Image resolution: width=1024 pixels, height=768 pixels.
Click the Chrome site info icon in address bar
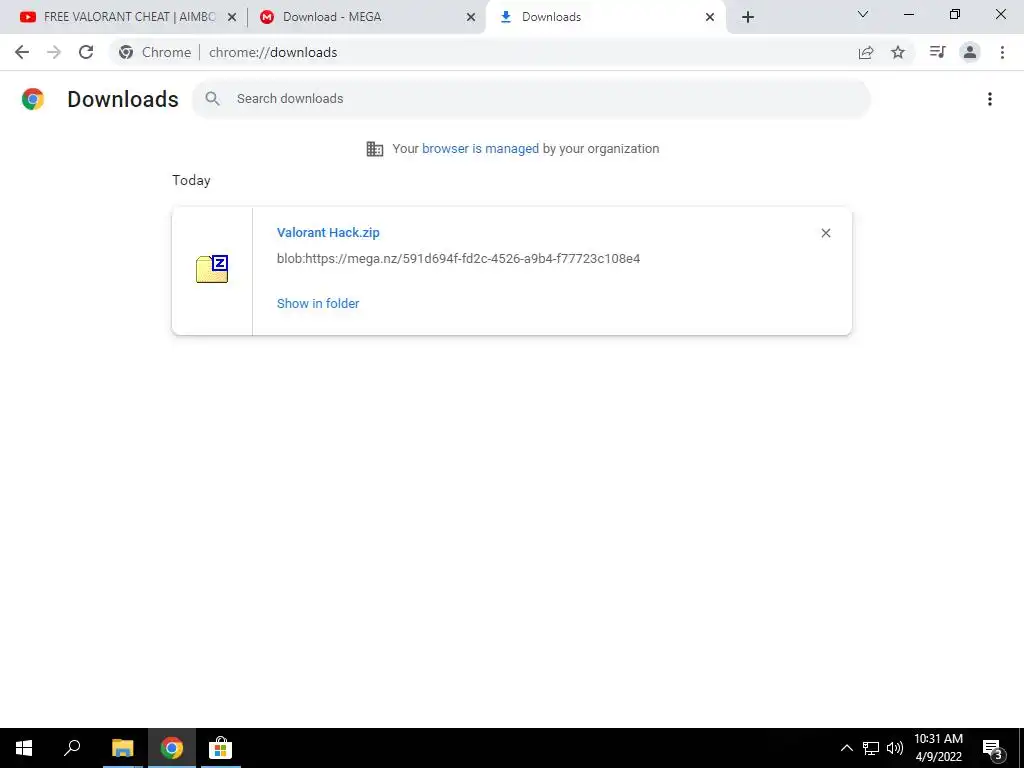[126, 52]
